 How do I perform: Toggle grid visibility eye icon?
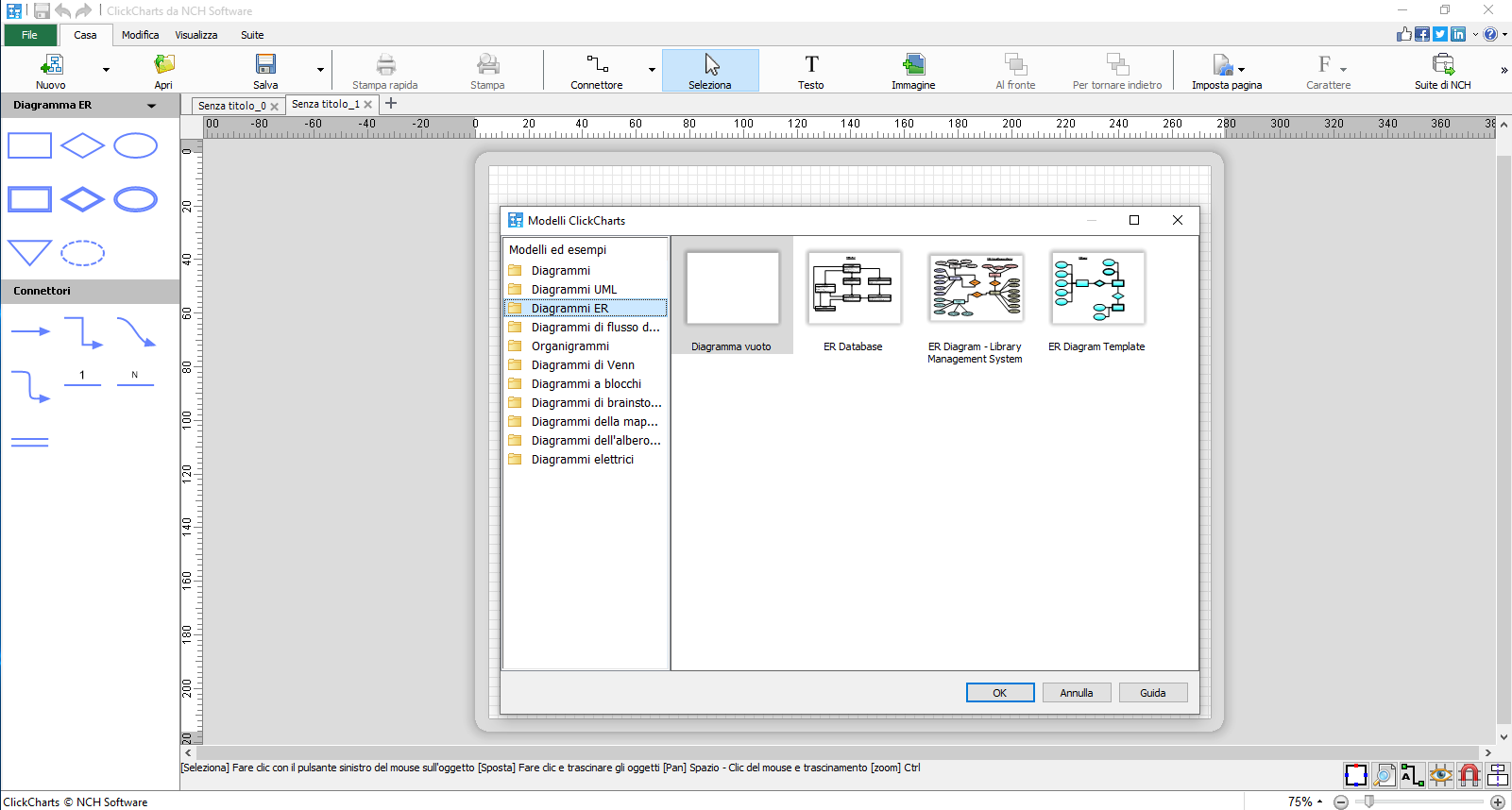point(1441,775)
